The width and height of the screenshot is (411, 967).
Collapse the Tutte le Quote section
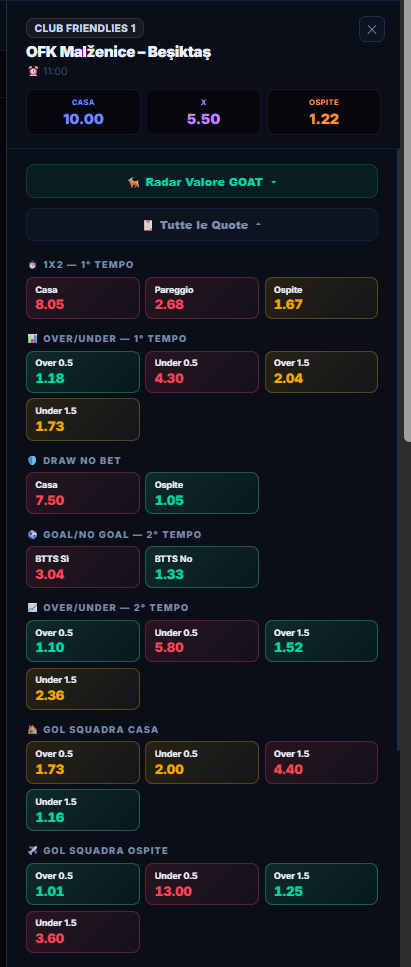[202, 224]
